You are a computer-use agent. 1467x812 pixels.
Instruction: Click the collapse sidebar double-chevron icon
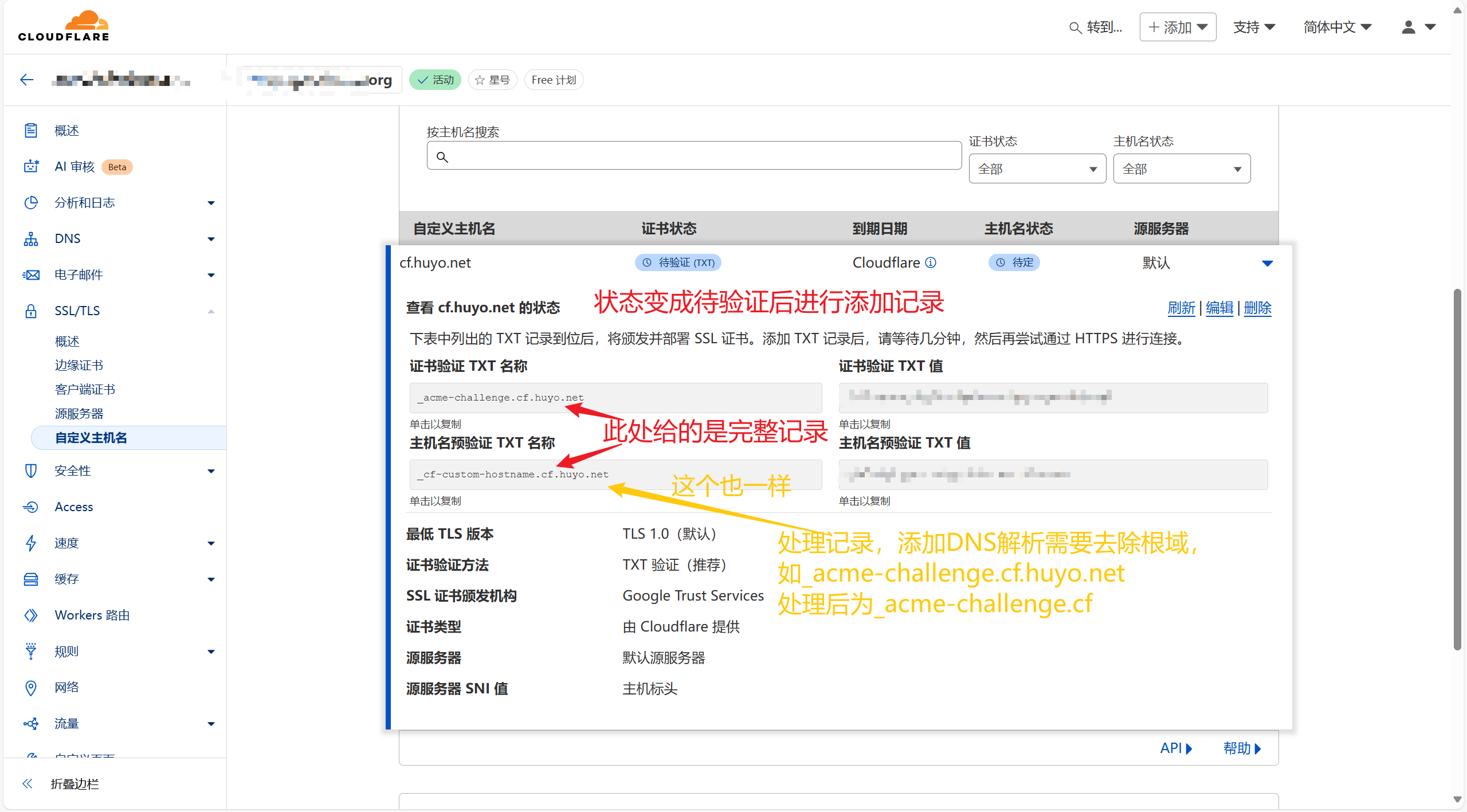[28, 783]
